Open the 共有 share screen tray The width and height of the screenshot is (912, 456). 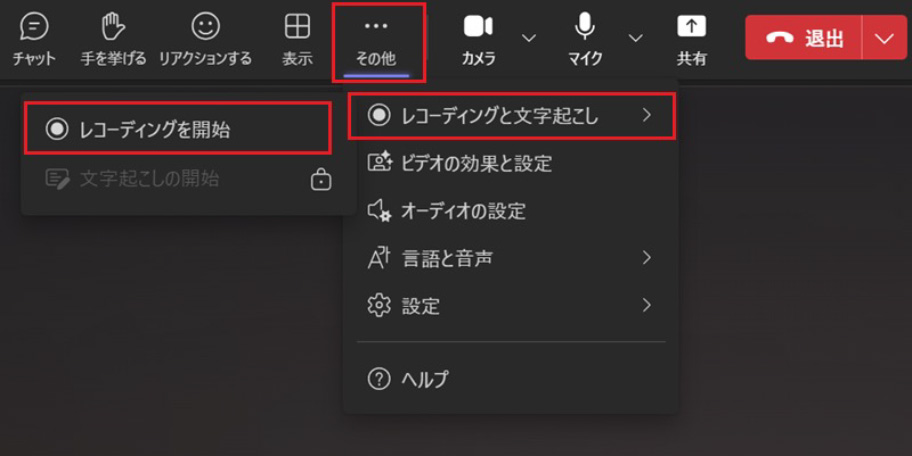pos(691,40)
